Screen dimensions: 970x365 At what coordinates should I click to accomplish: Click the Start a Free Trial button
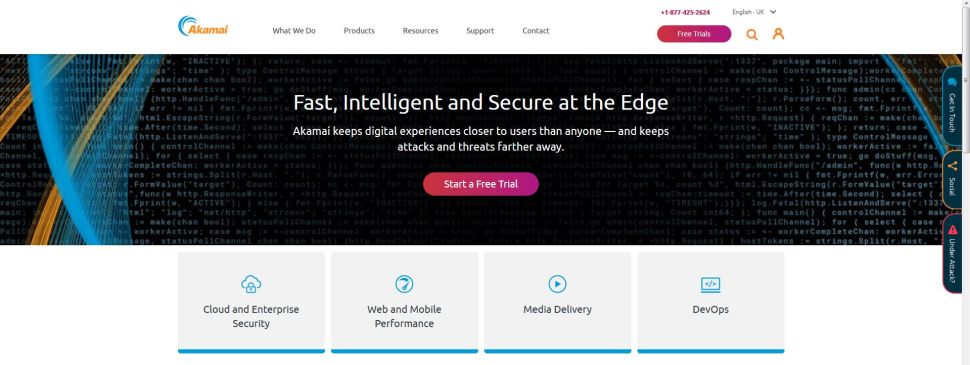click(481, 184)
